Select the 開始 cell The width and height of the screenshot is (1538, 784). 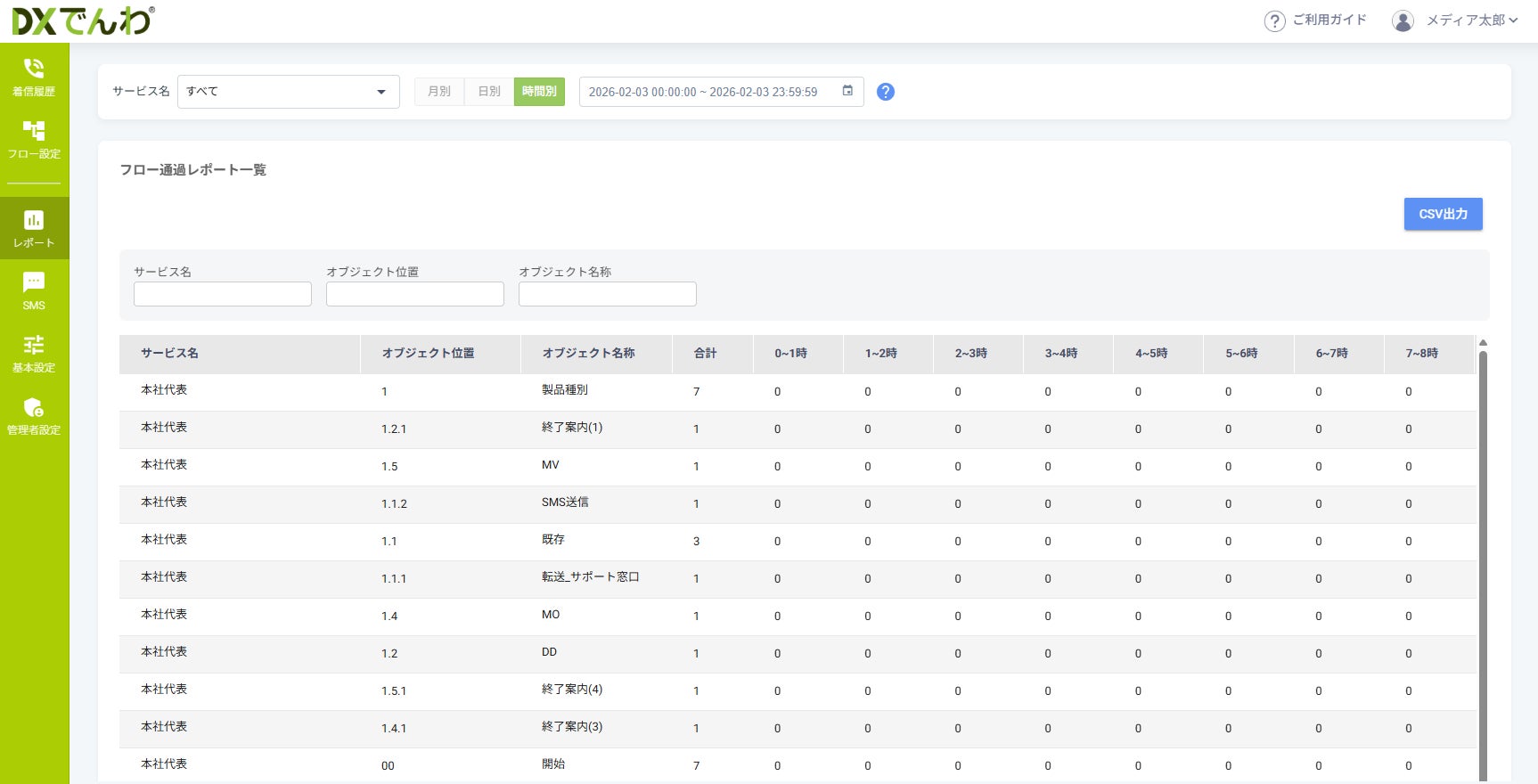pos(553,764)
